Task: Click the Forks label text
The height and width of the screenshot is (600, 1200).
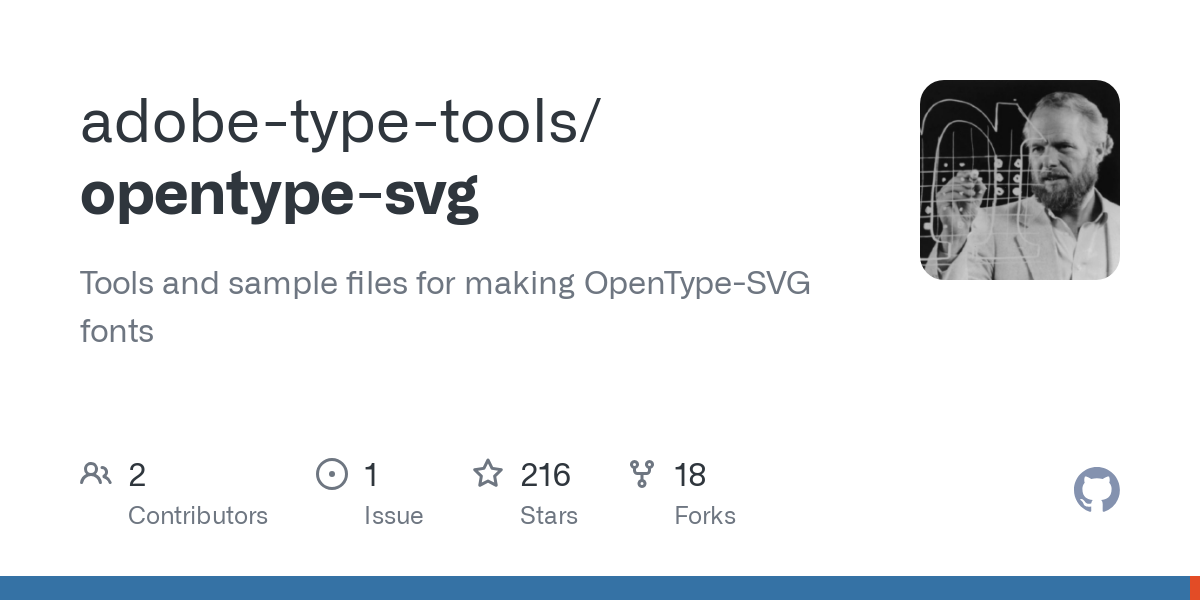Action: point(705,515)
